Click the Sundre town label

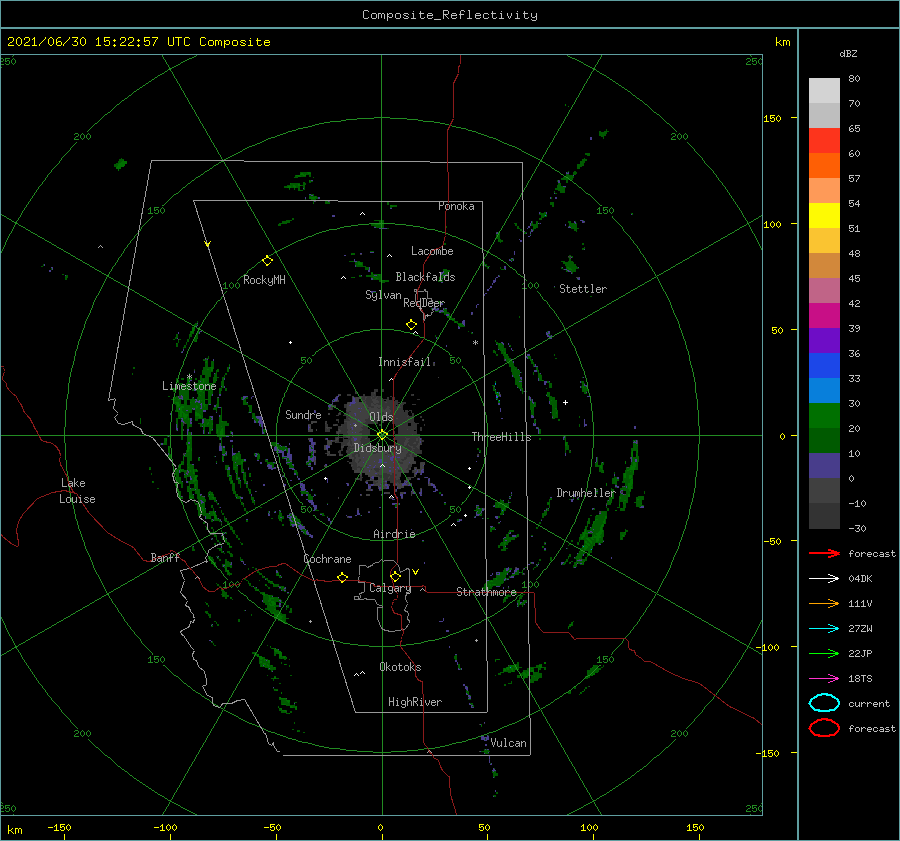point(304,414)
